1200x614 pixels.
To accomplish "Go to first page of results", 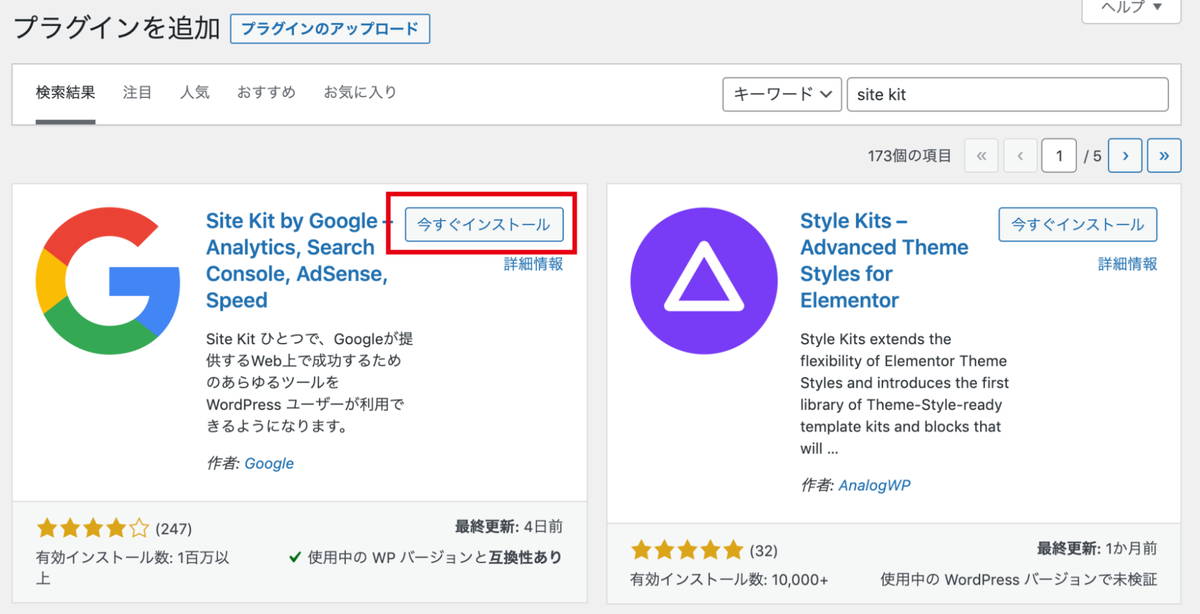I will click(981, 156).
